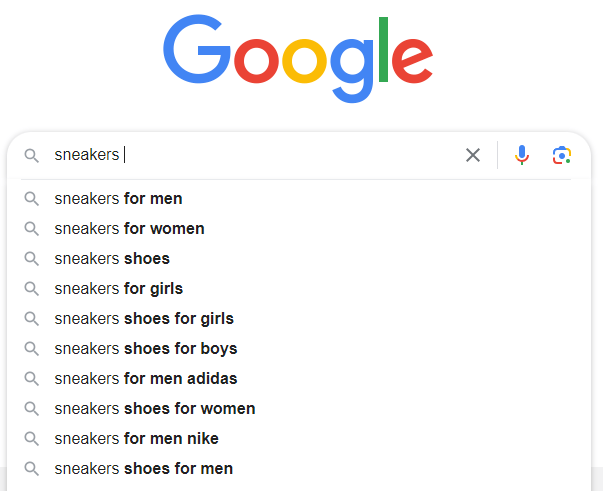The image size is (603, 491).
Task: Choose 'sneakers for men nike' suggestion
Action: click(136, 438)
